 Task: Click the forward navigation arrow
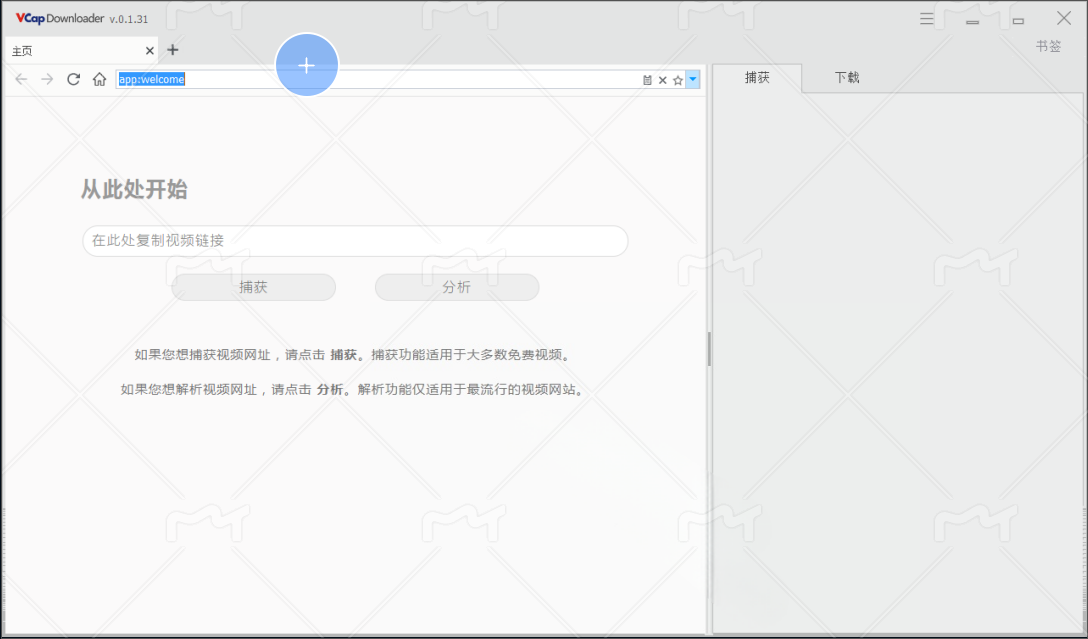[x=47, y=79]
